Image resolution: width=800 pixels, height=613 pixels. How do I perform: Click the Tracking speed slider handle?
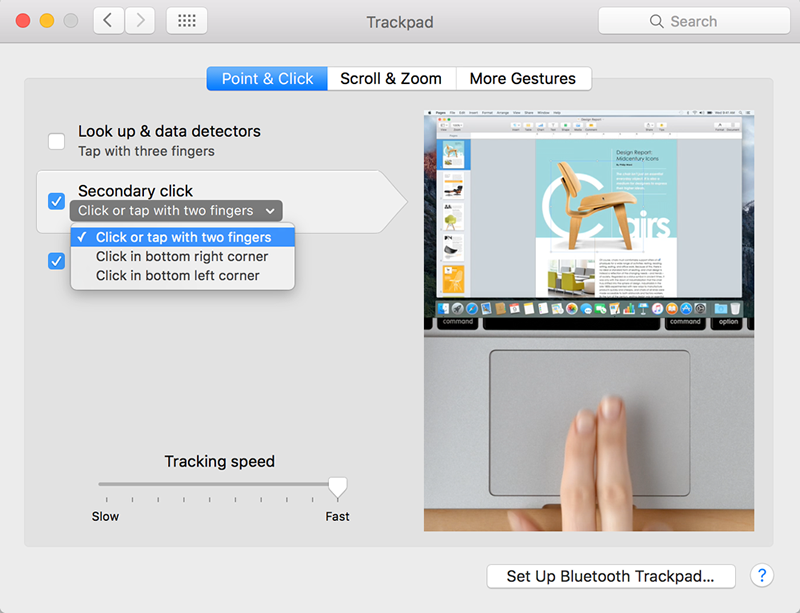pyautogui.click(x=338, y=487)
